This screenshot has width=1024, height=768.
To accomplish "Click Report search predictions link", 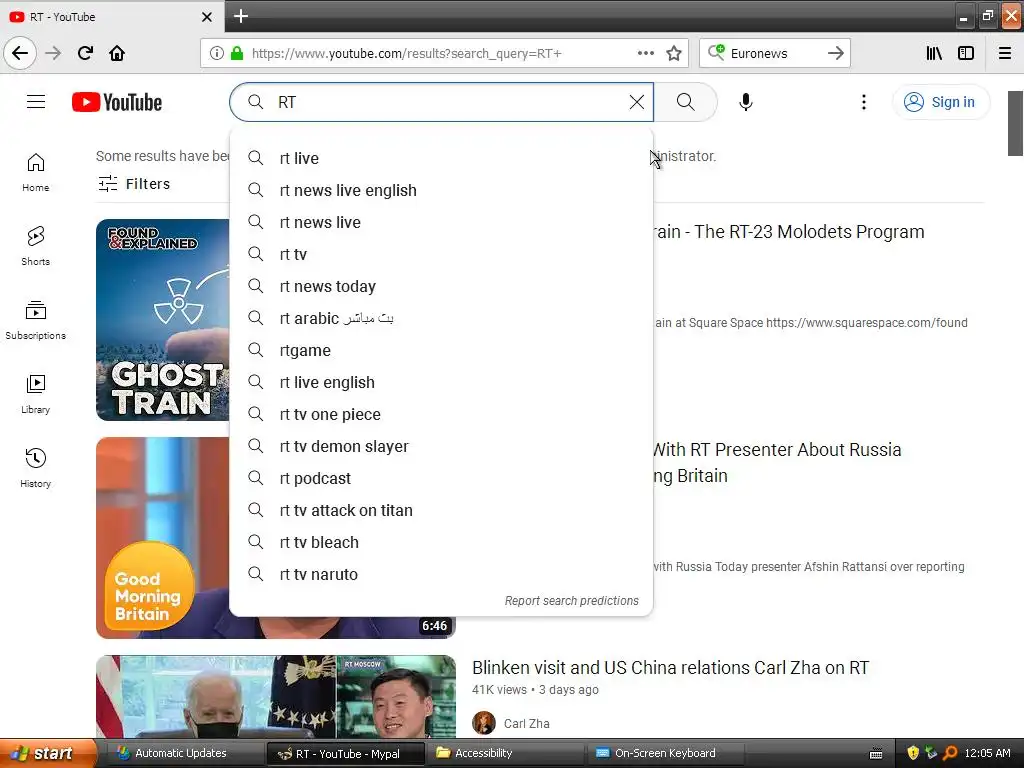I will [571, 601].
